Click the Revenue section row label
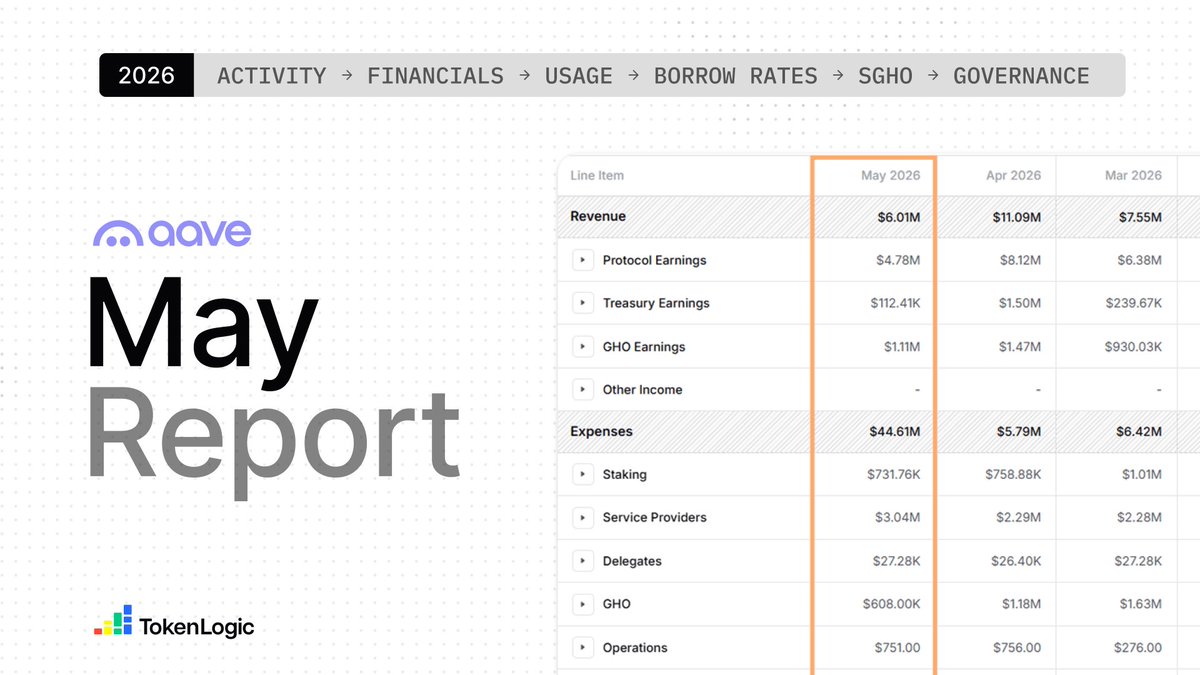 pyautogui.click(x=598, y=216)
